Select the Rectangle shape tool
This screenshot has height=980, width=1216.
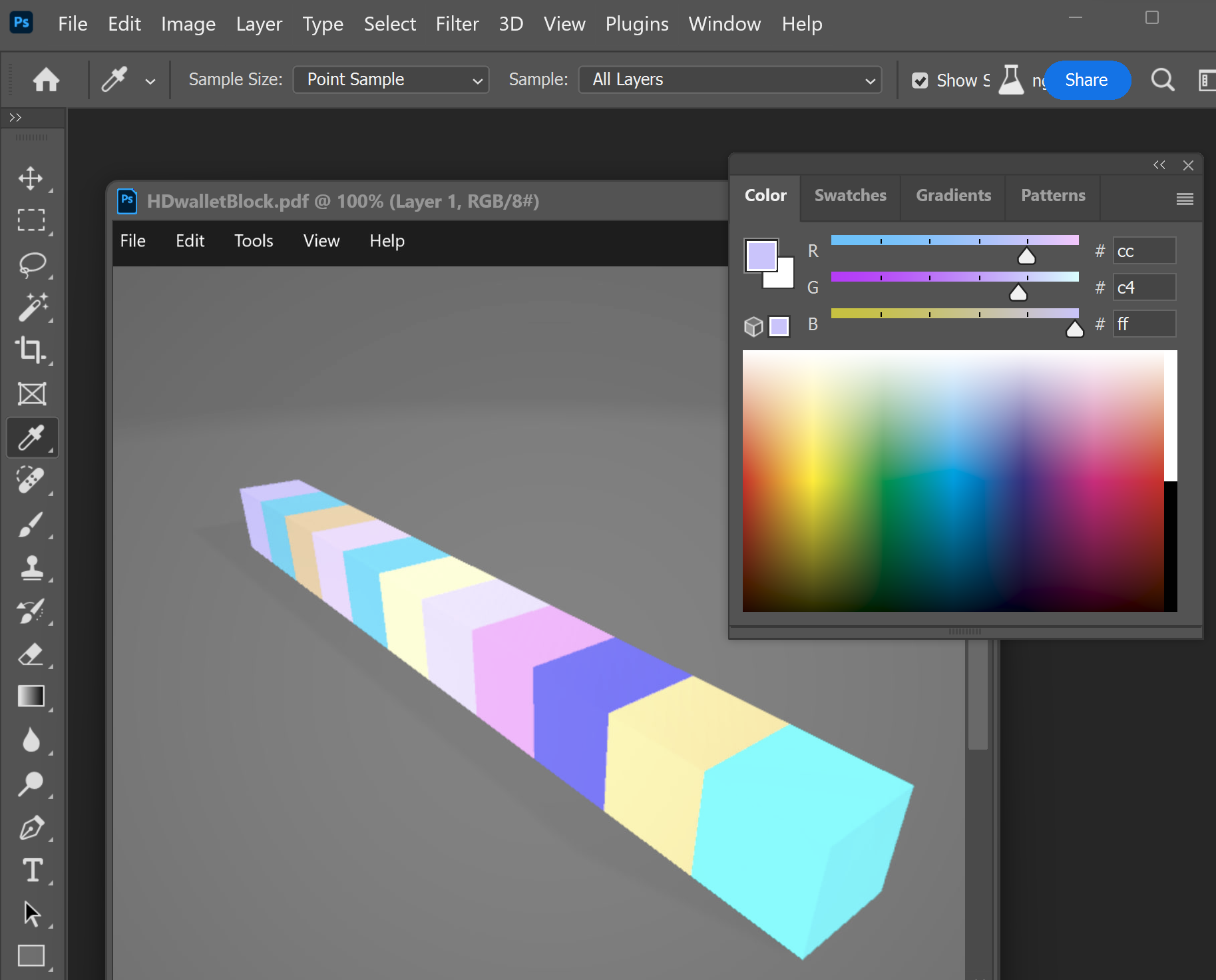click(x=31, y=955)
